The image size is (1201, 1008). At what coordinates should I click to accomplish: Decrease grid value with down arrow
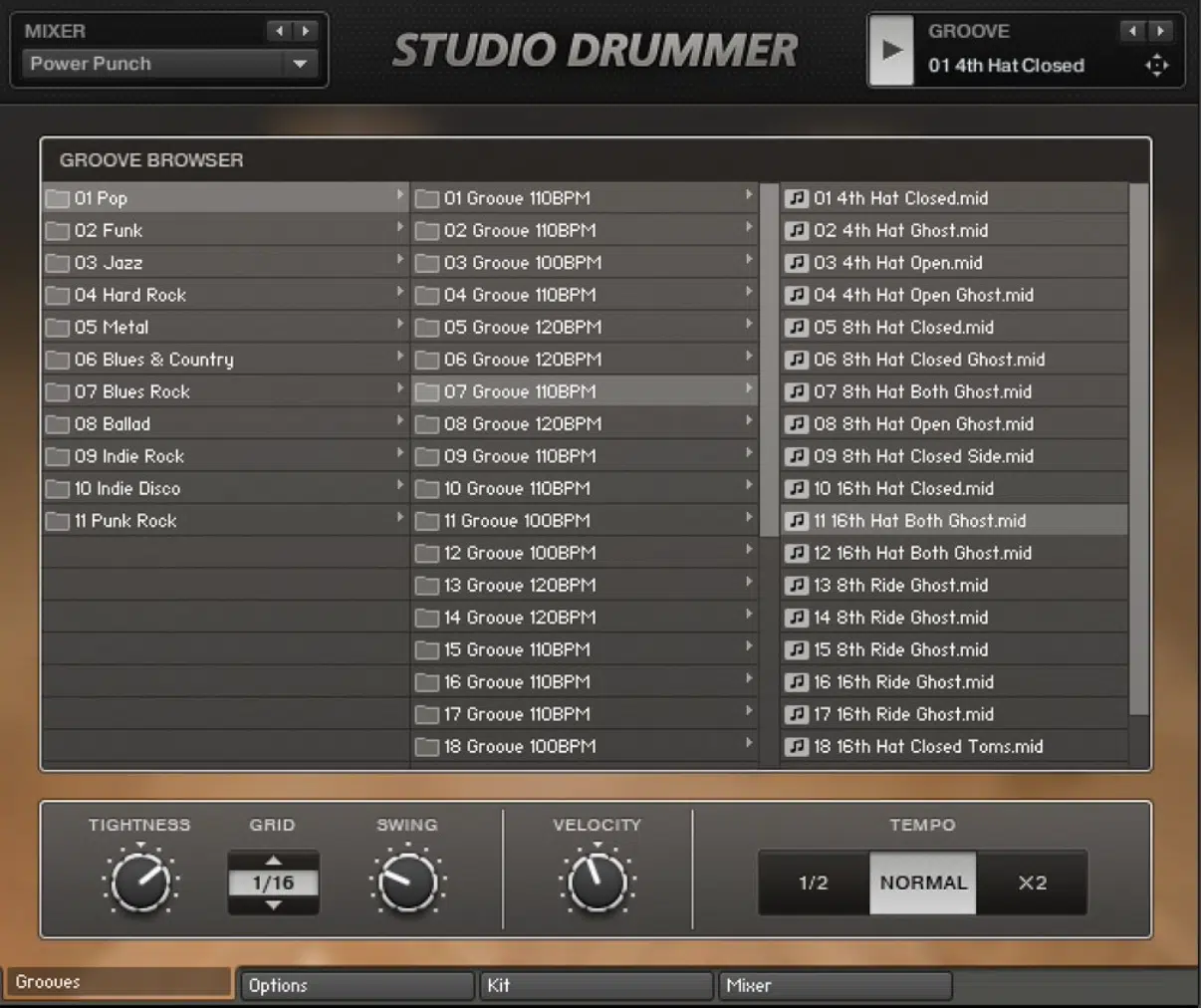pyautogui.click(x=273, y=905)
